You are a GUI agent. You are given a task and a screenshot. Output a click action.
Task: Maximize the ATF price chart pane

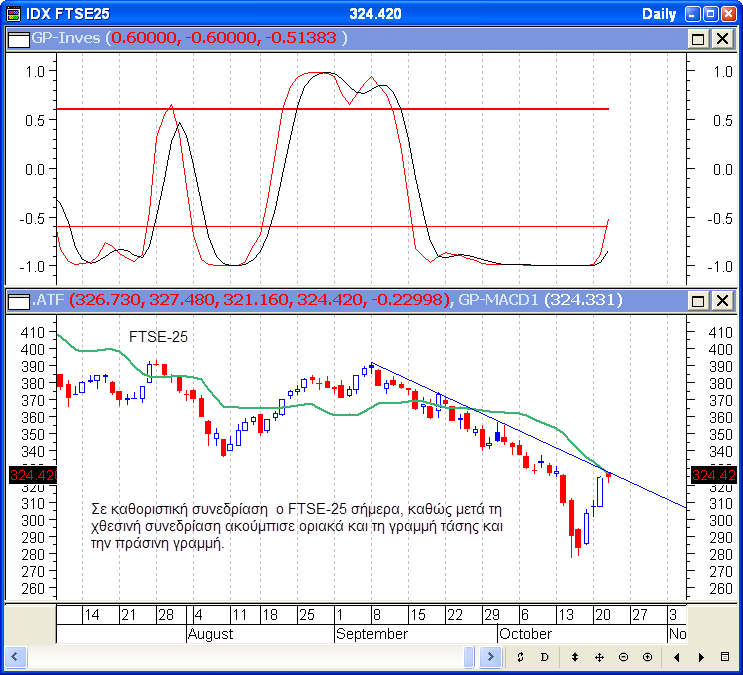(698, 300)
